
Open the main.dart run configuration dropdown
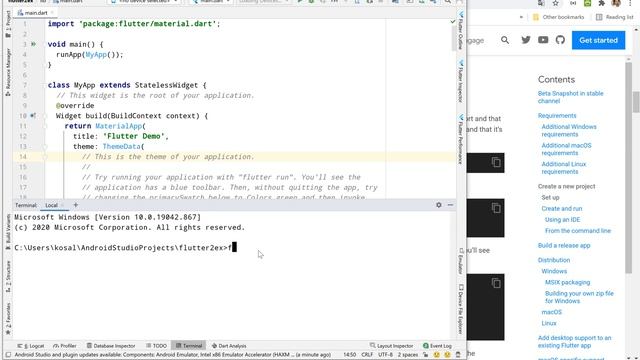pyautogui.click(x=212, y=2)
